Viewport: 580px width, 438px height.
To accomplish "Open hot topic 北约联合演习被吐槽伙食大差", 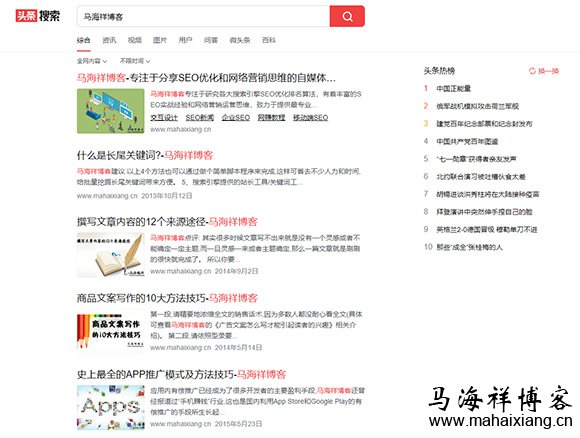I will pos(481,176).
